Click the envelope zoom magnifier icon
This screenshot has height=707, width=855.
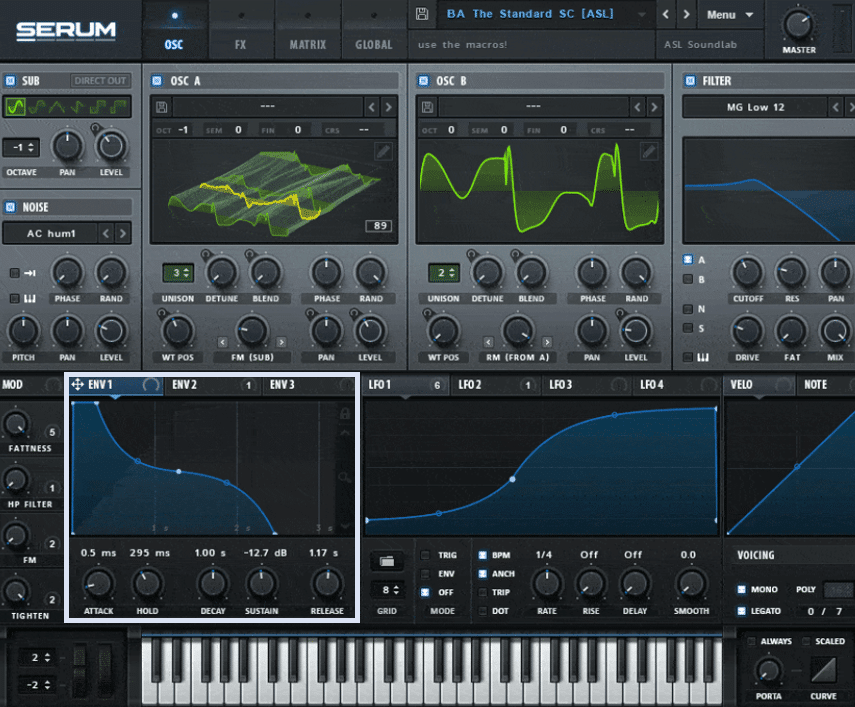coord(345,478)
